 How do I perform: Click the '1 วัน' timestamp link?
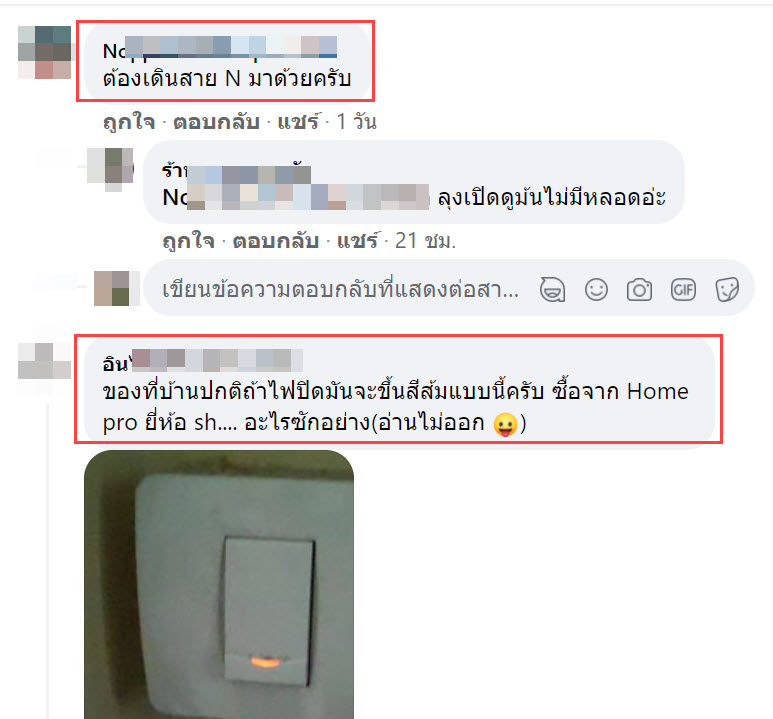[357, 122]
